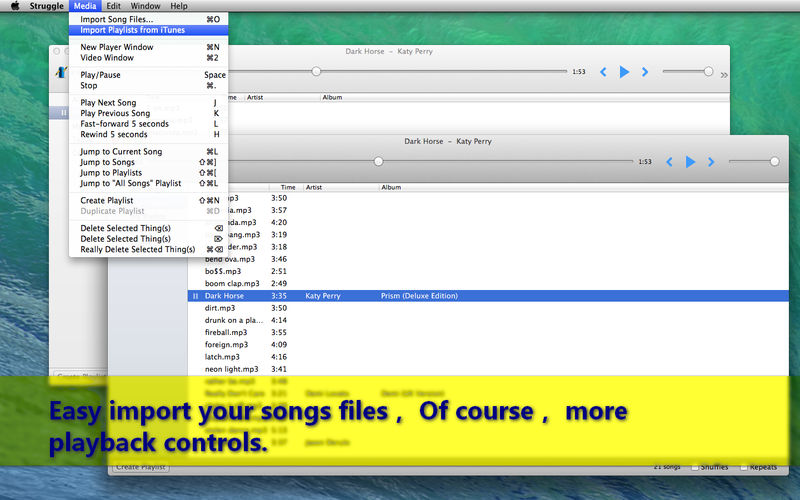Click elapsed time 1:53 in front window
Screen dimensions: 800x500
point(645,162)
